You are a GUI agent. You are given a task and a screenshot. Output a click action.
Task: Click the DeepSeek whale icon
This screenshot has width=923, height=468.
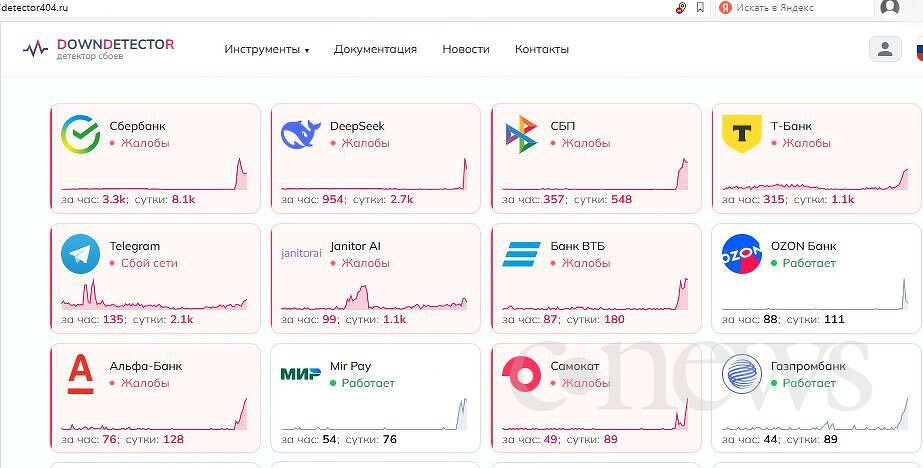(x=300, y=134)
